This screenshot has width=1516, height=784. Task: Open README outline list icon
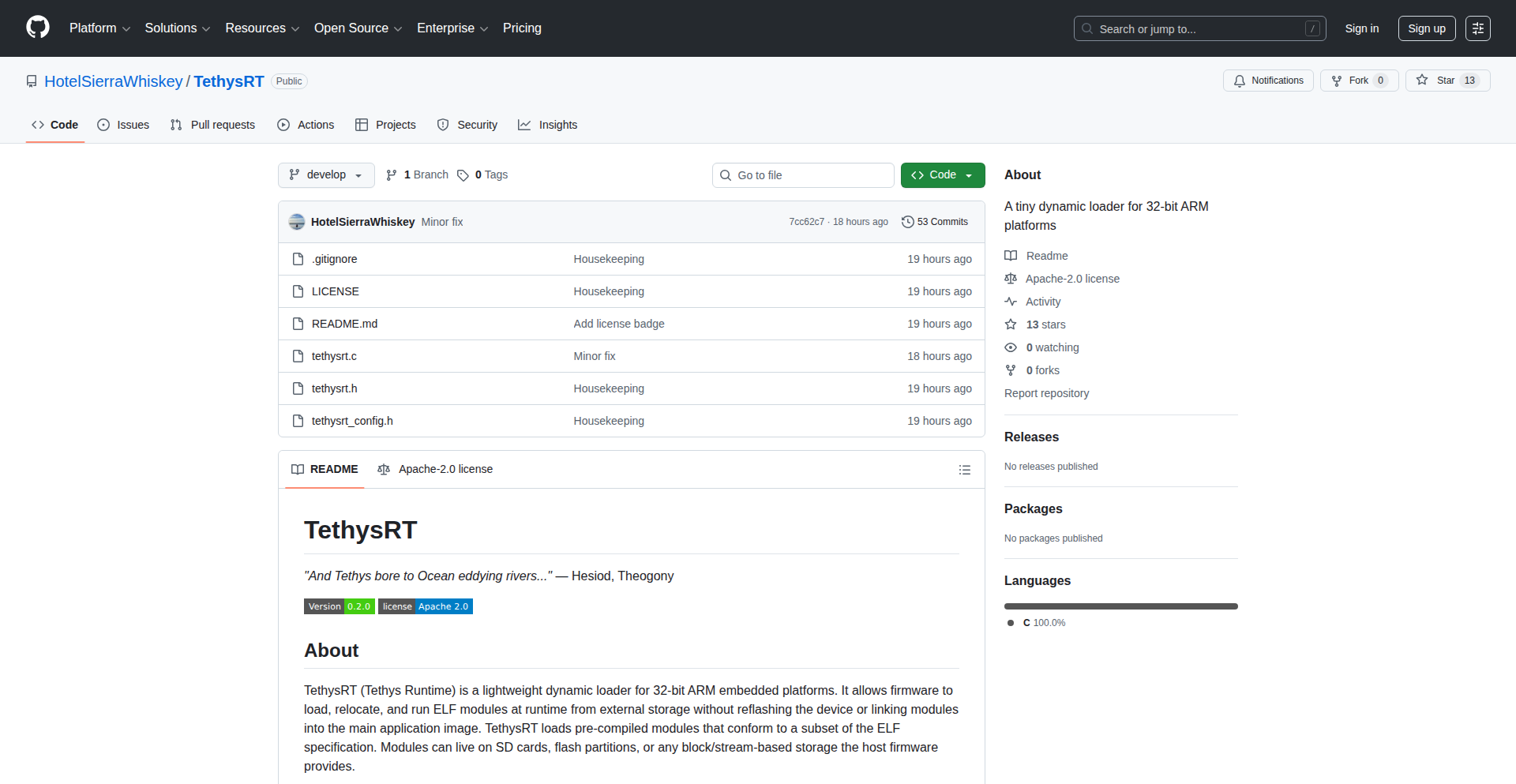964,470
